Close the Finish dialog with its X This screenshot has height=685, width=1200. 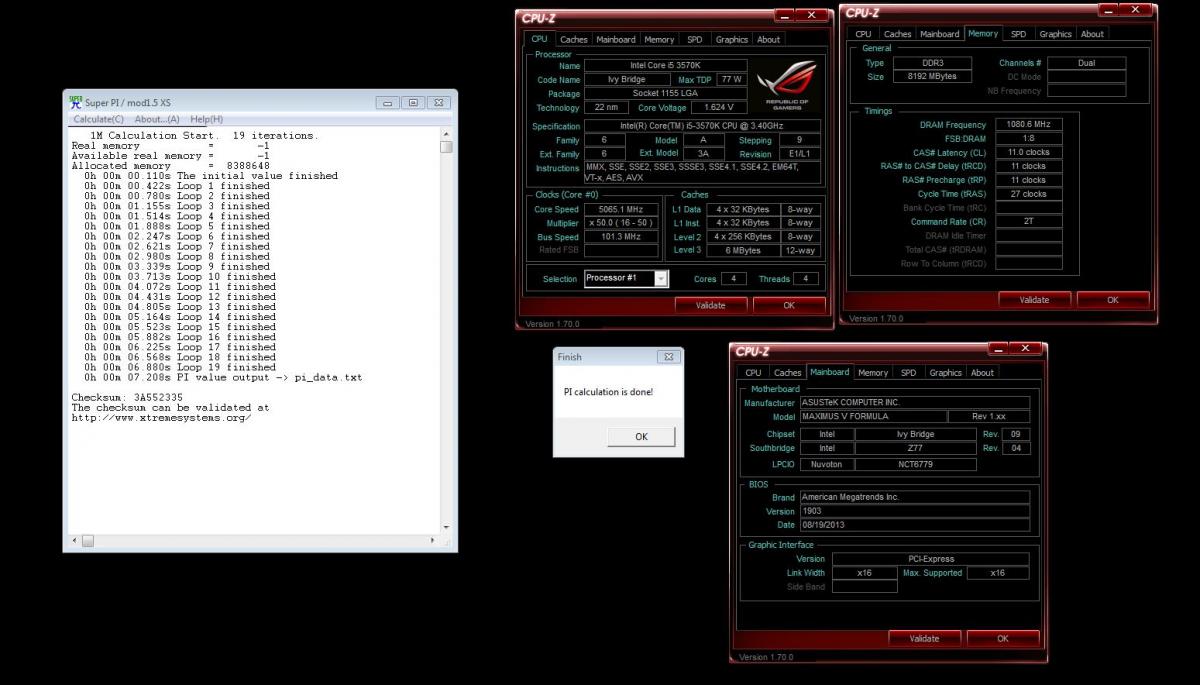[668, 357]
